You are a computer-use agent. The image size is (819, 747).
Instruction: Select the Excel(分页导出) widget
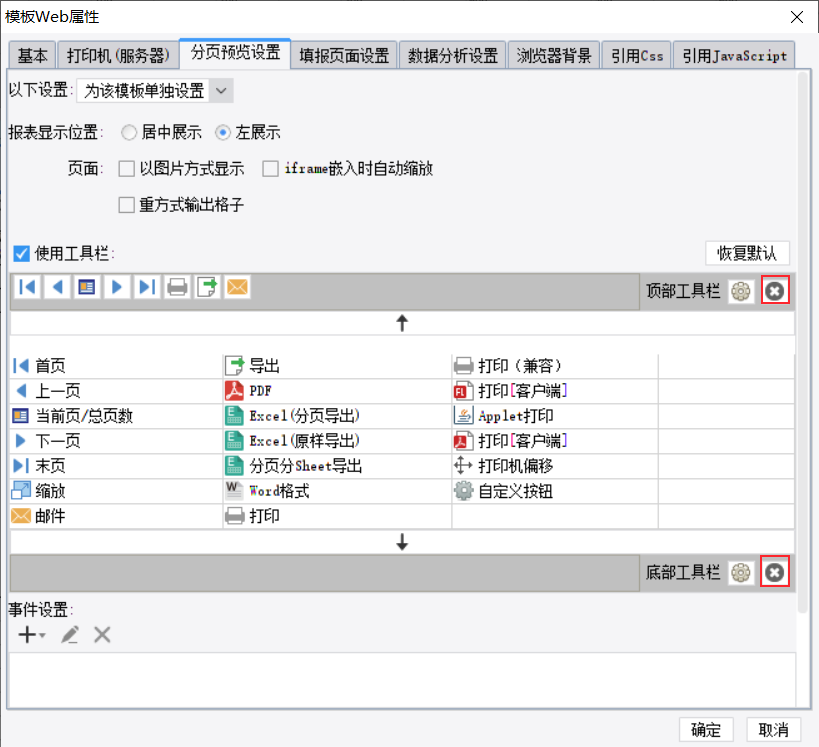point(337,416)
